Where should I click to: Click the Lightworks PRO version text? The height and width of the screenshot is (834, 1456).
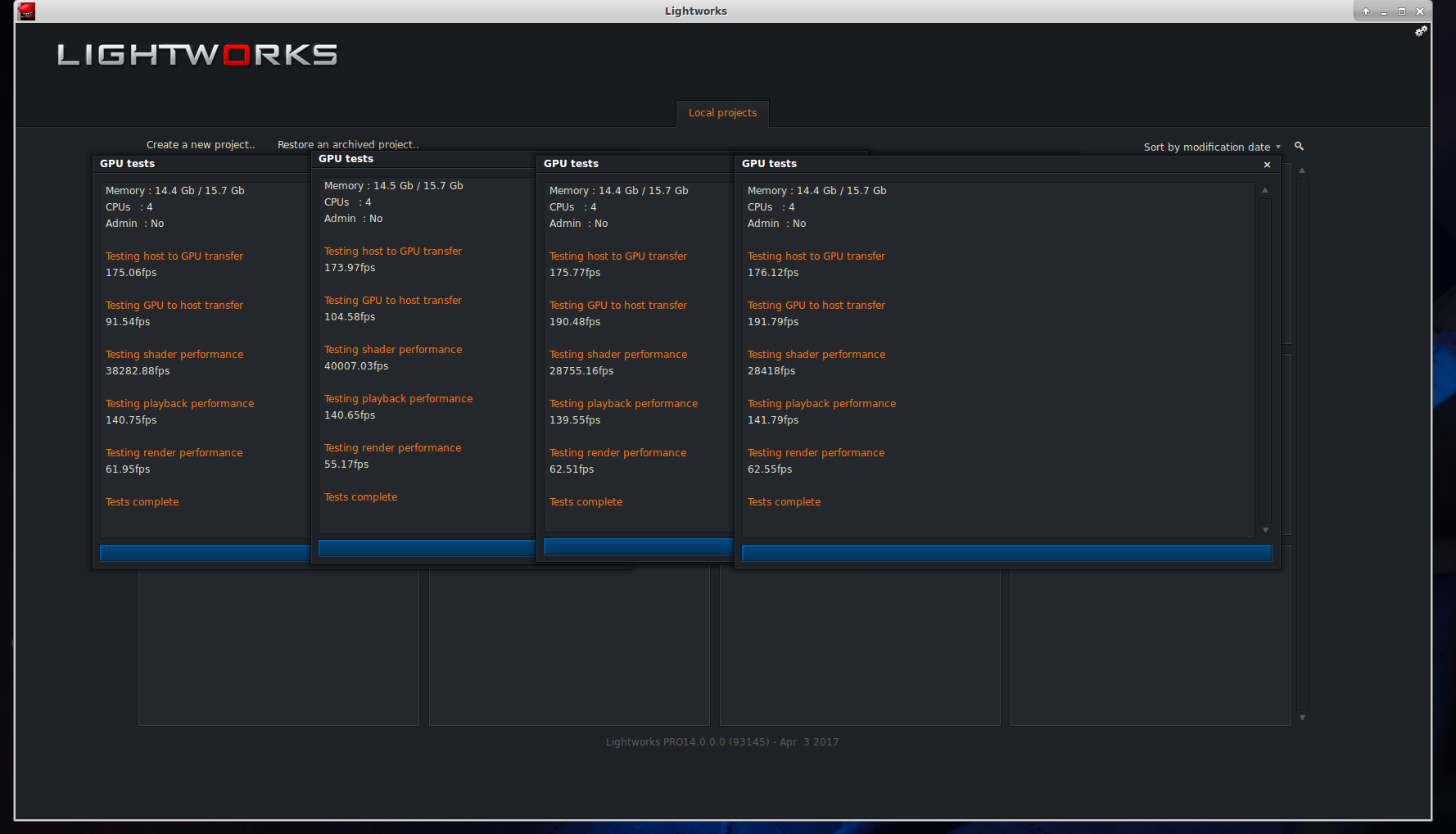tap(721, 742)
